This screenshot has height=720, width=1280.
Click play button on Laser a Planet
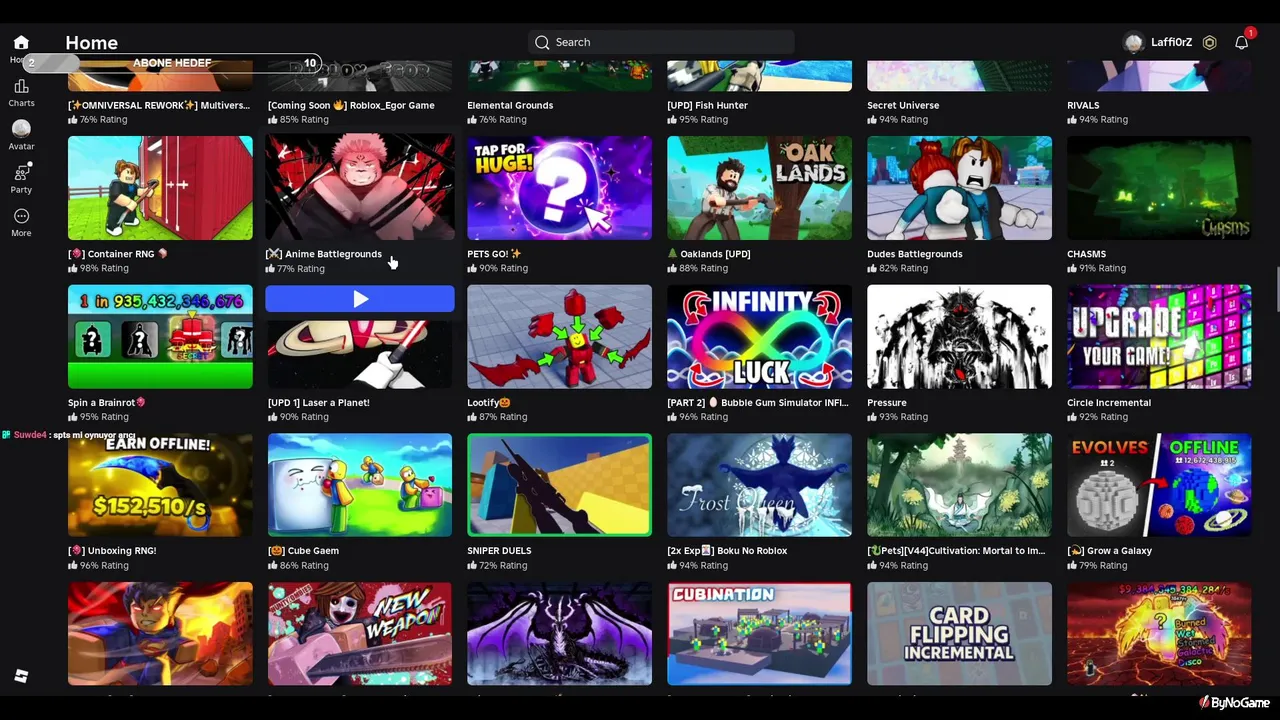(360, 299)
